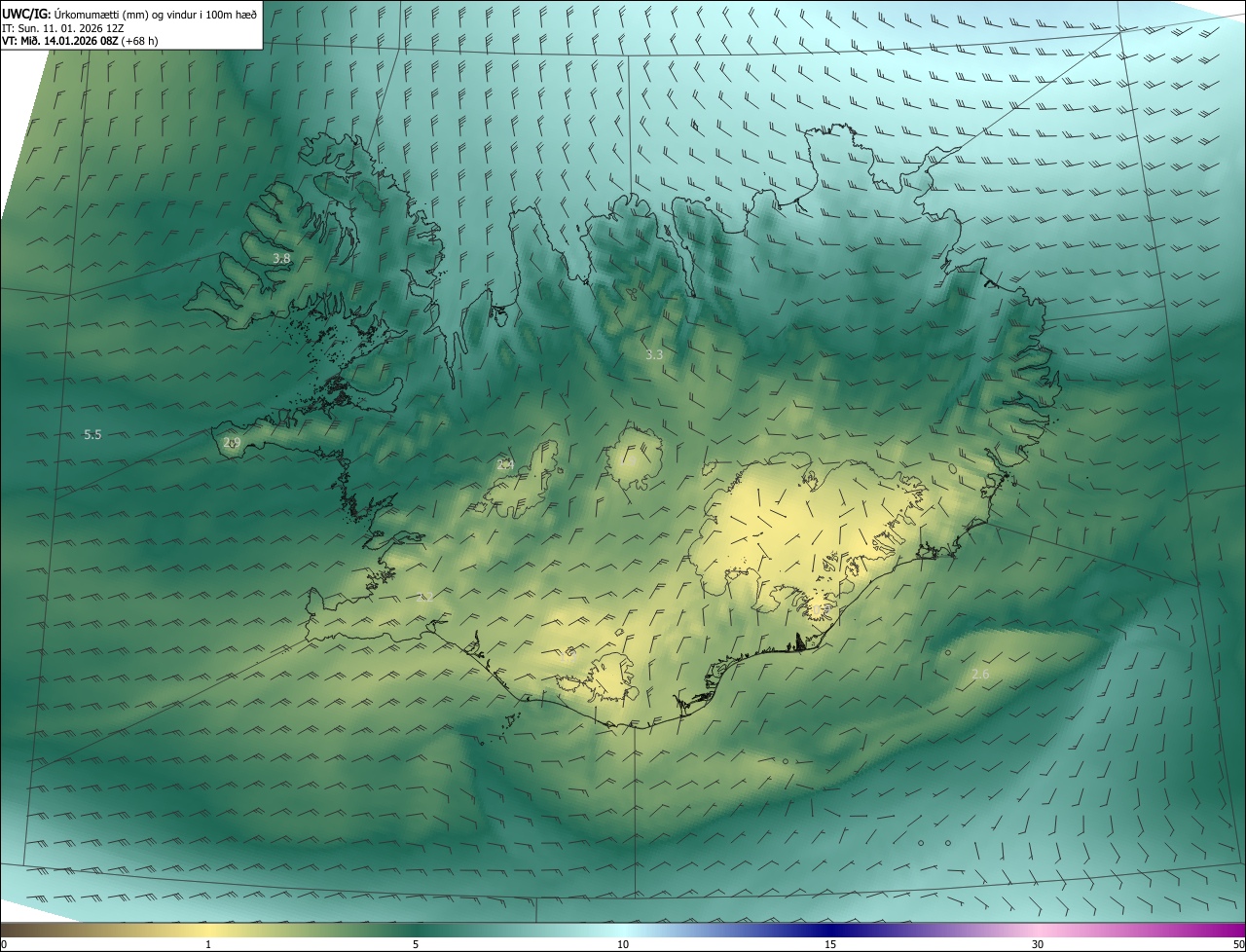Viewport: 1246px width, 952px height.
Task: Click the 5 tick label on the colour scale
Action: tap(416, 945)
